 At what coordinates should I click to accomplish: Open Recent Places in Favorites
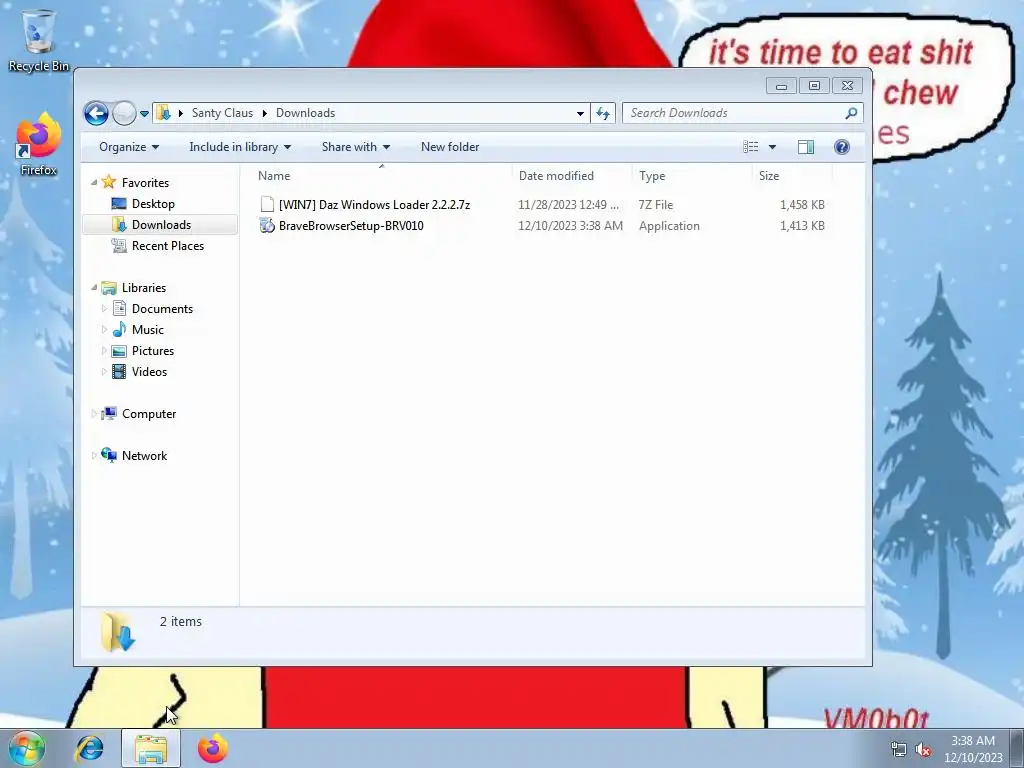tap(168, 246)
